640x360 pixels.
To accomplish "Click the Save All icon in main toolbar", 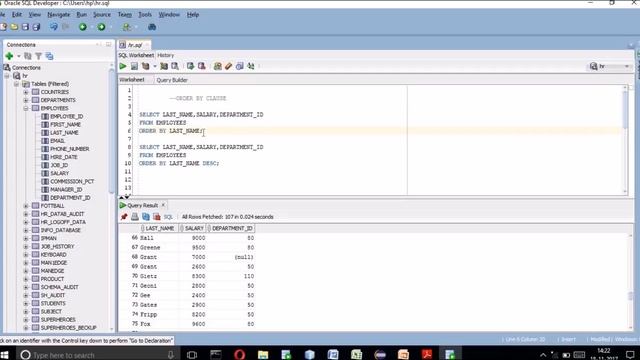I will click(x=36, y=27).
